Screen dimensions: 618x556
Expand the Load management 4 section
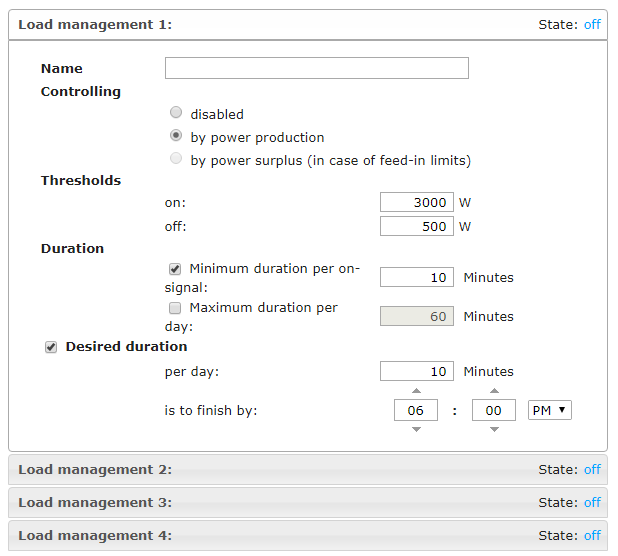[x=95, y=535]
